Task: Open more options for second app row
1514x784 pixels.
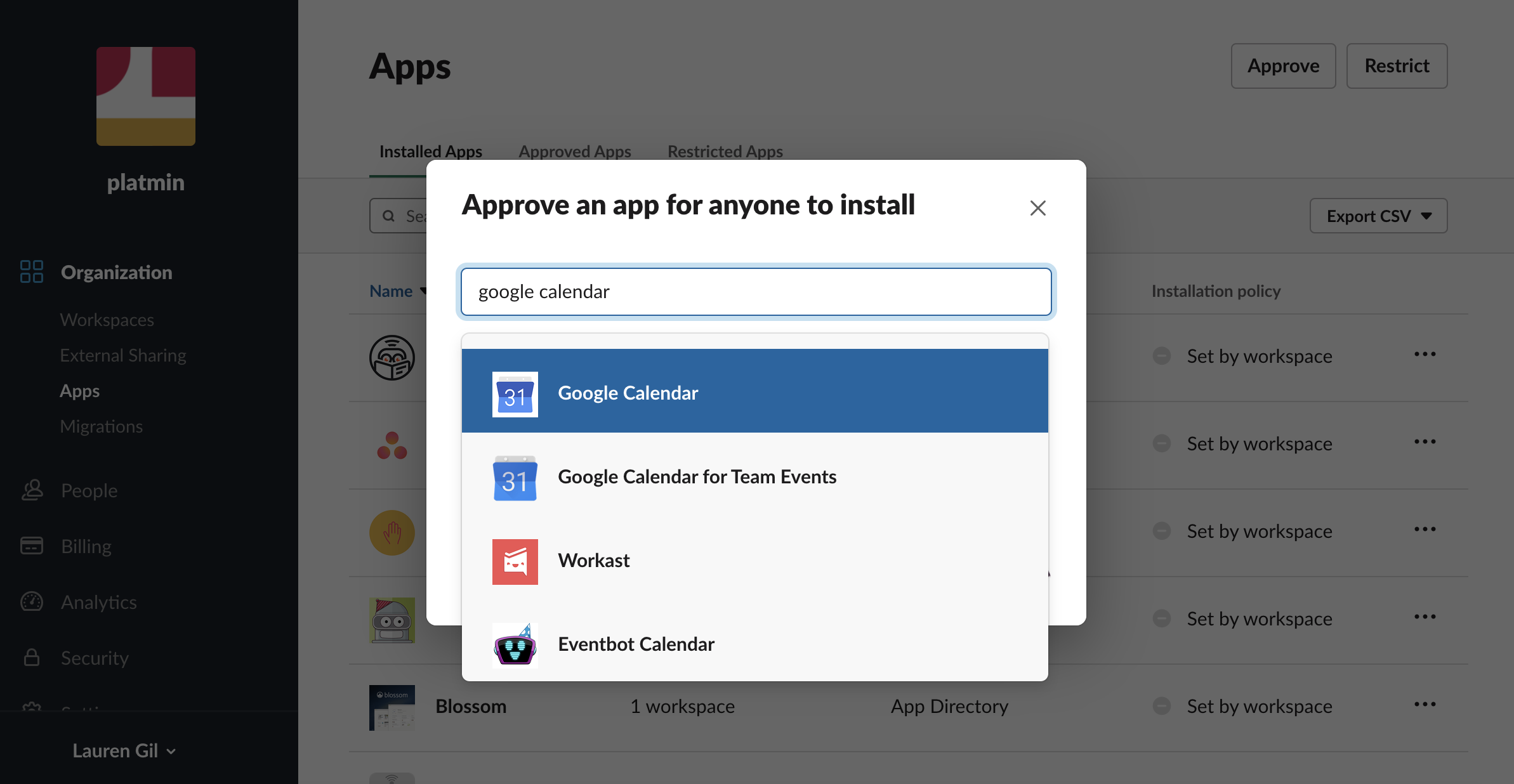Action: point(1425,442)
